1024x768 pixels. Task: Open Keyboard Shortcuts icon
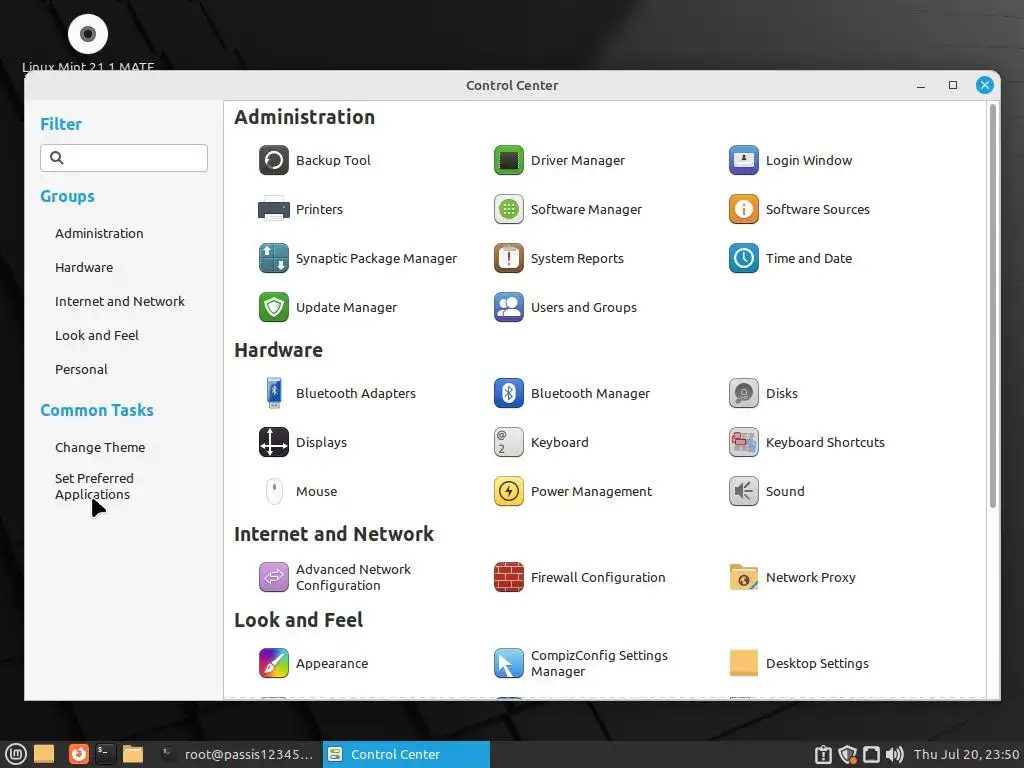[x=744, y=442]
